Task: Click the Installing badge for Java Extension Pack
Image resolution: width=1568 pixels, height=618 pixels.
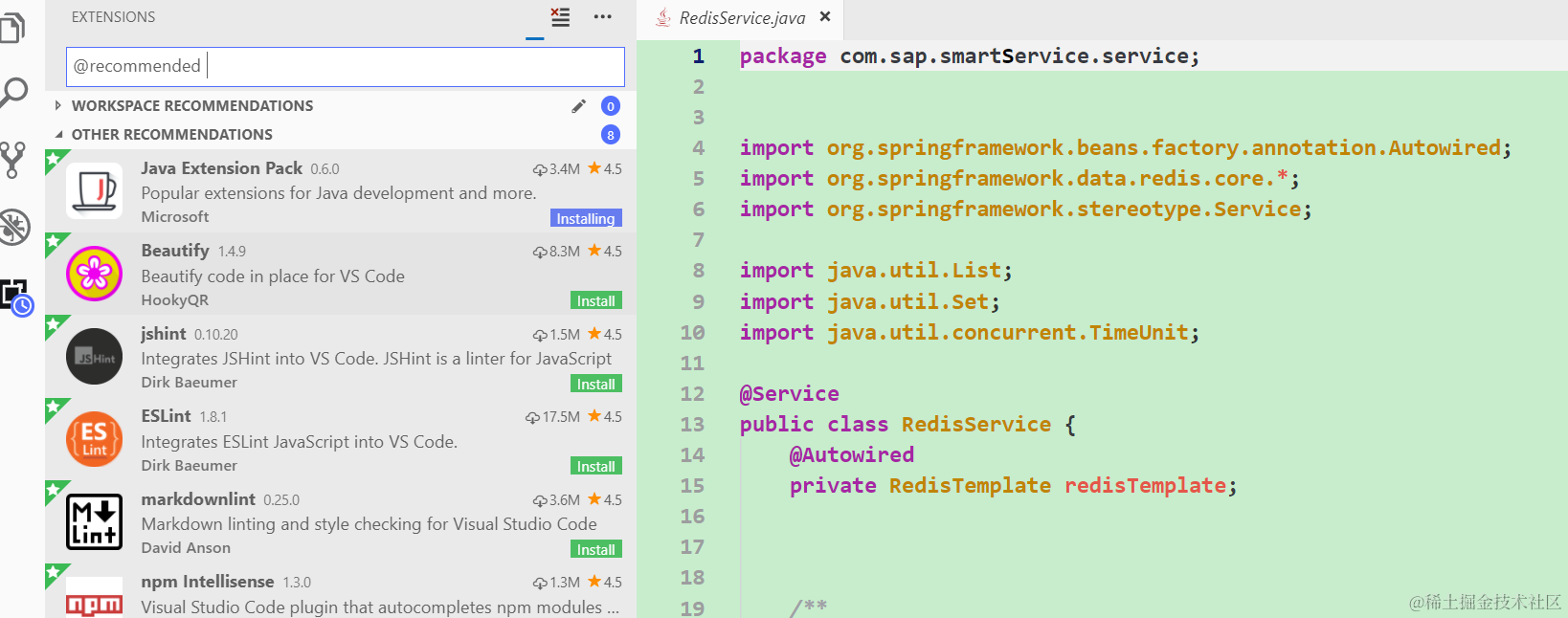Action: click(x=586, y=218)
